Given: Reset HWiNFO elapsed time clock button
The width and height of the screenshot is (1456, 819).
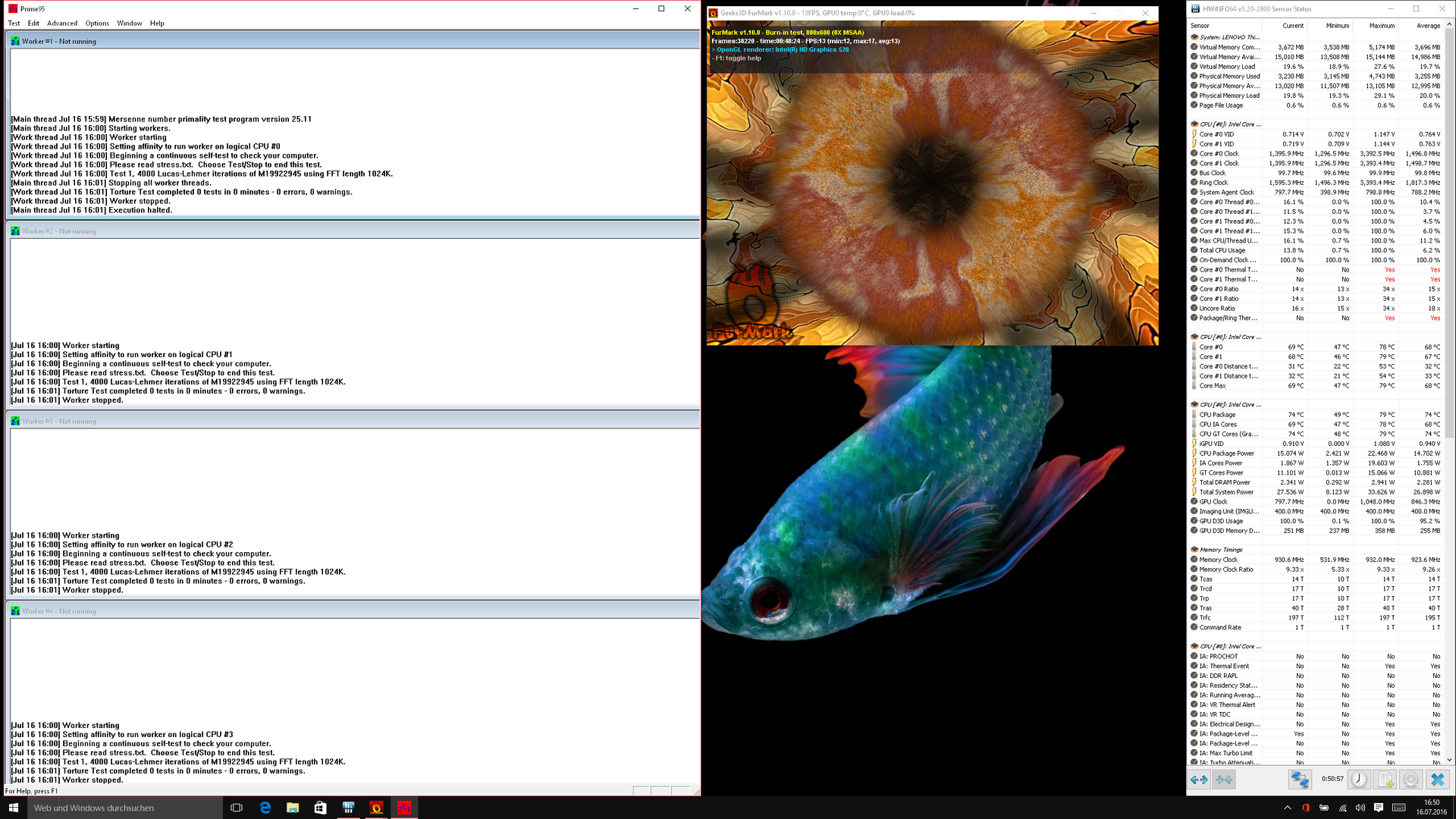Looking at the screenshot, I should click(x=1359, y=779).
